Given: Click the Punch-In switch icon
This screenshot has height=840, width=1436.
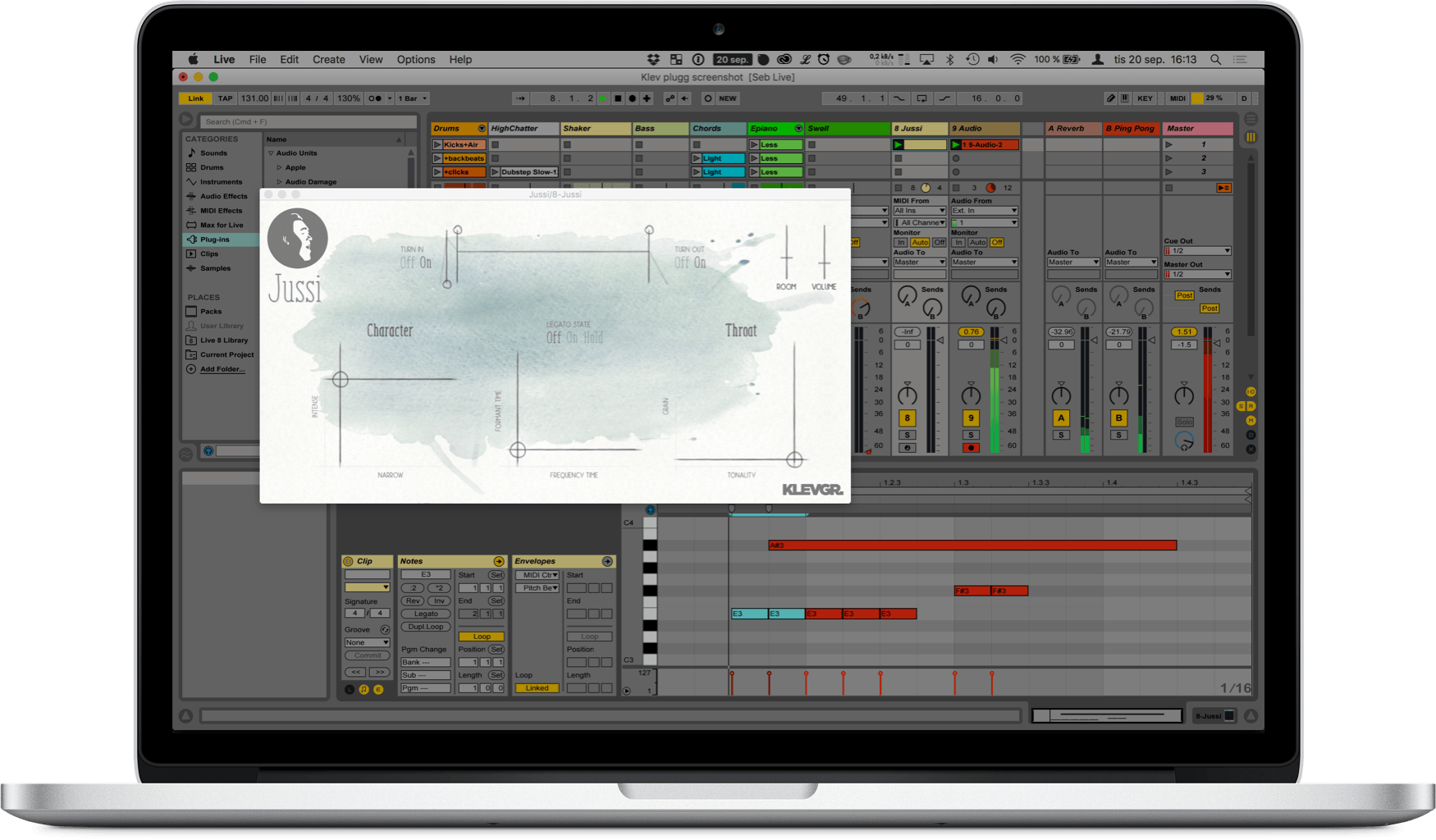Looking at the screenshot, I should [899, 98].
